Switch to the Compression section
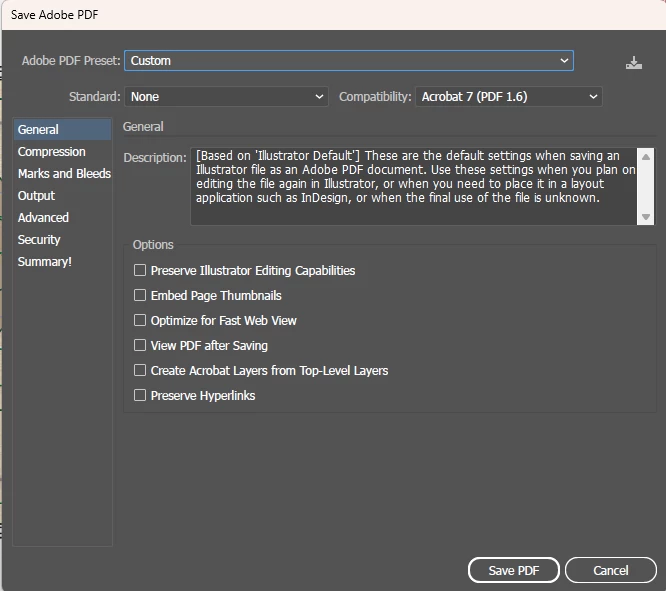 point(62,152)
